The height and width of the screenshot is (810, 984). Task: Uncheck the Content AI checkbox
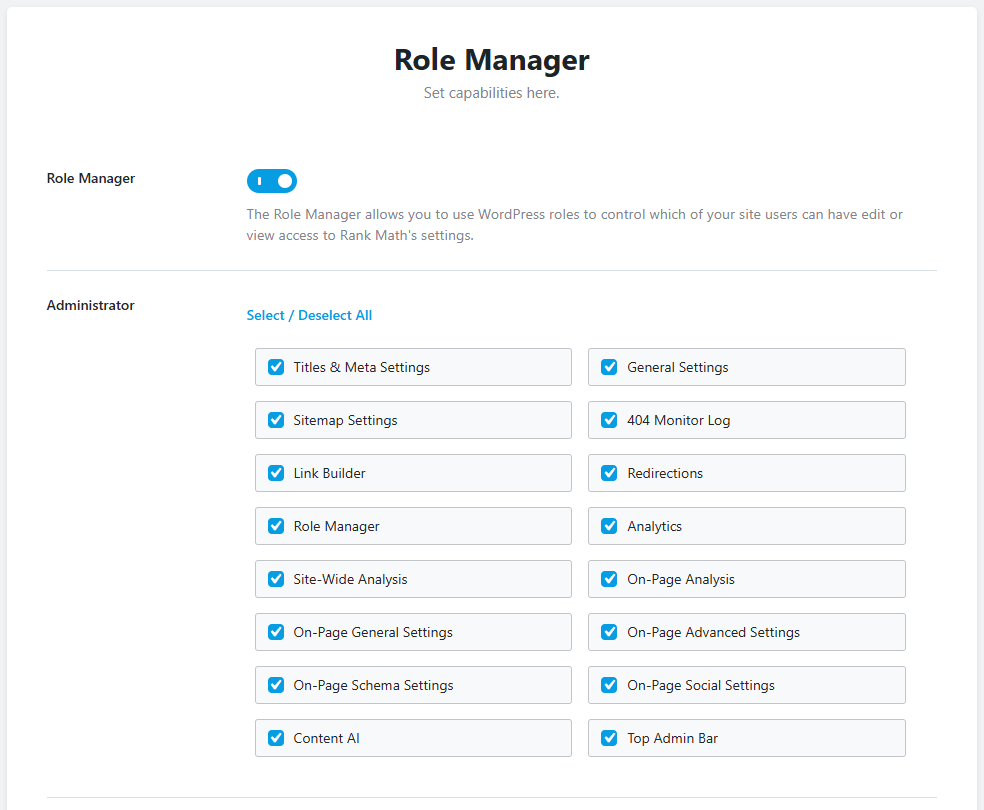[x=276, y=738]
